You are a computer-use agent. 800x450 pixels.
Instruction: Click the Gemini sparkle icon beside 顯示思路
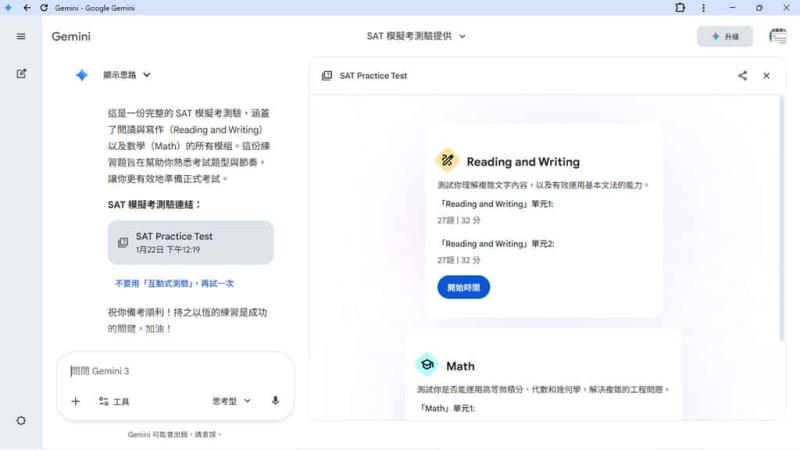click(x=82, y=75)
